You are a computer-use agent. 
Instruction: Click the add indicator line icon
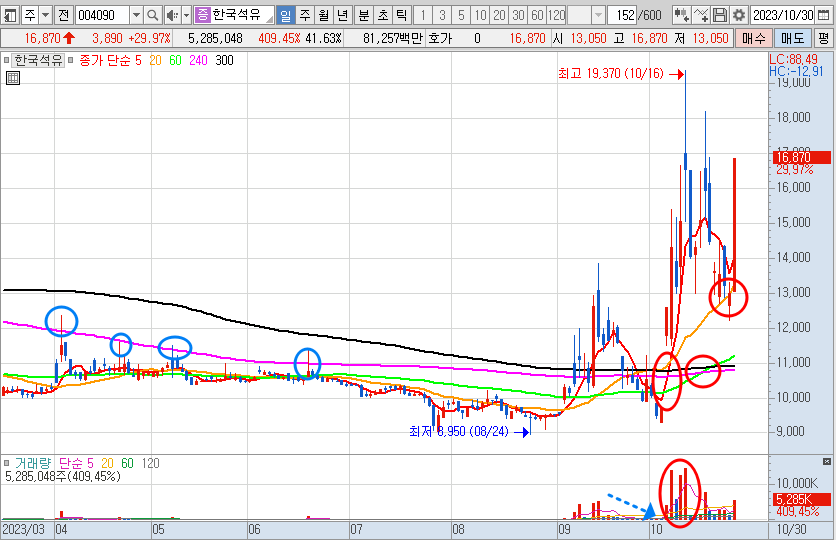pyautogui.click(x=701, y=15)
